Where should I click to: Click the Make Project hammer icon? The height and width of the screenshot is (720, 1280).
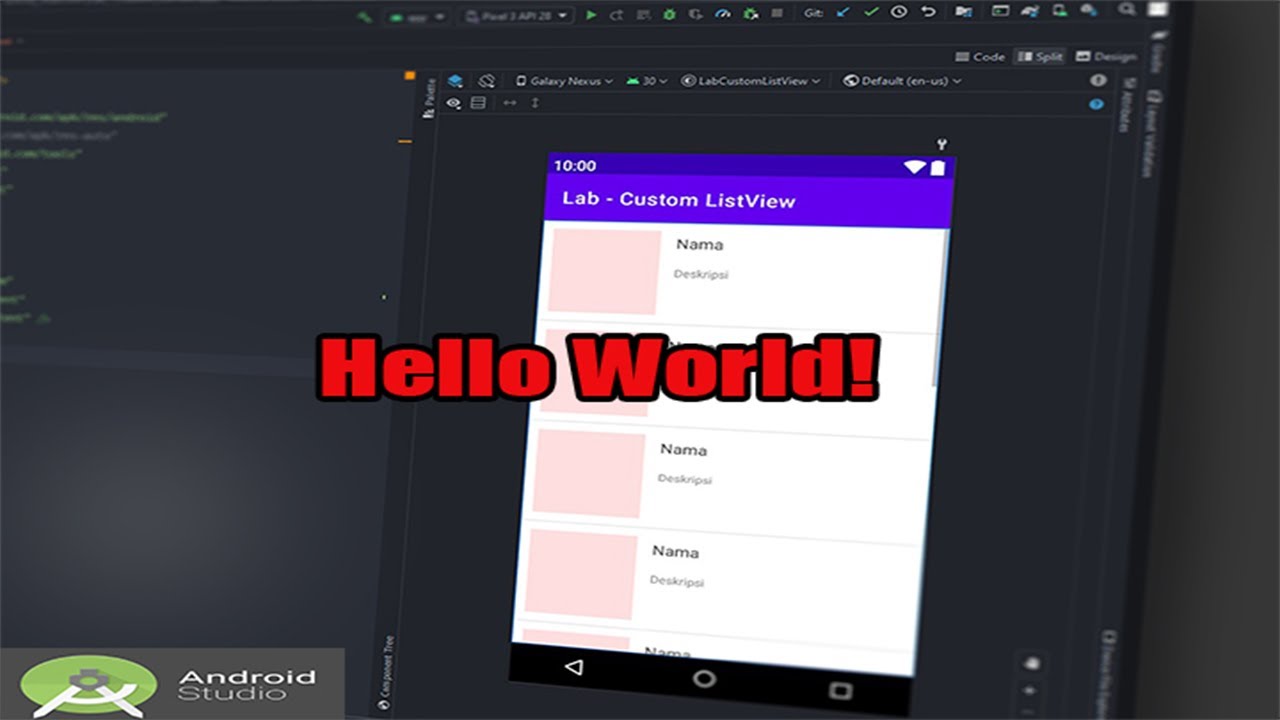coord(366,16)
